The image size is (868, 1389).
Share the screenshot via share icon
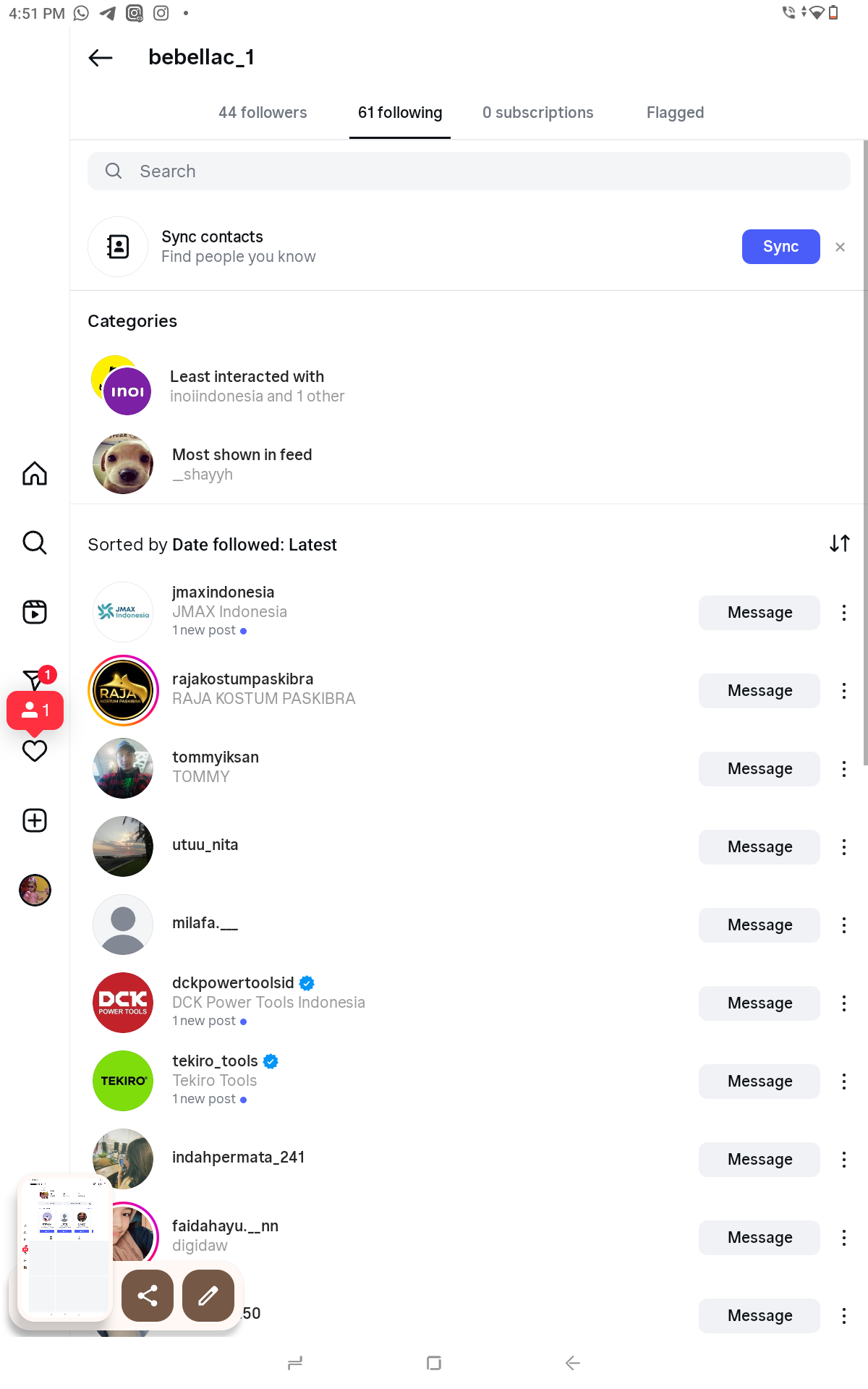click(x=148, y=1296)
